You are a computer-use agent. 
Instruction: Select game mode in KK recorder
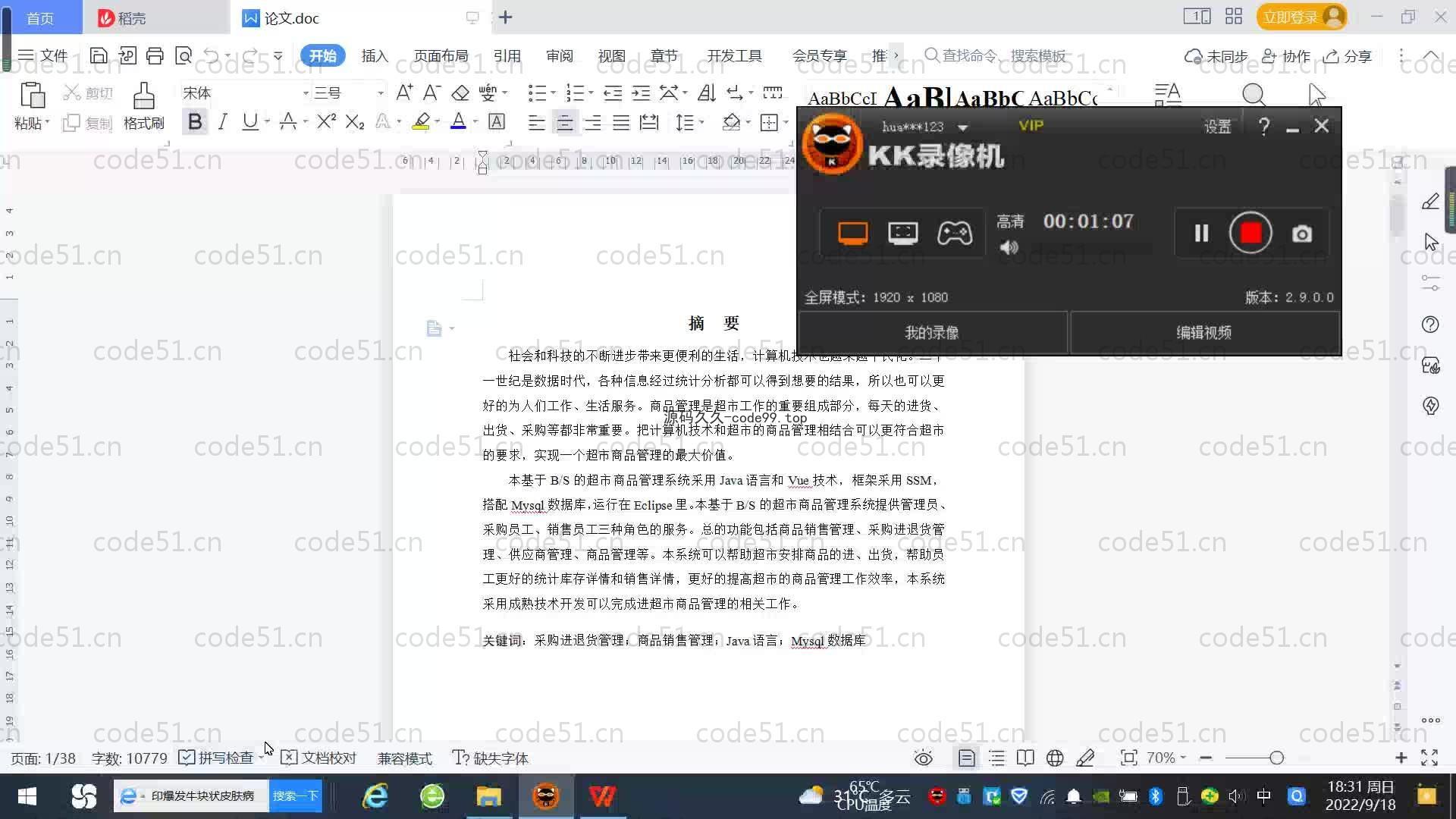coord(954,233)
